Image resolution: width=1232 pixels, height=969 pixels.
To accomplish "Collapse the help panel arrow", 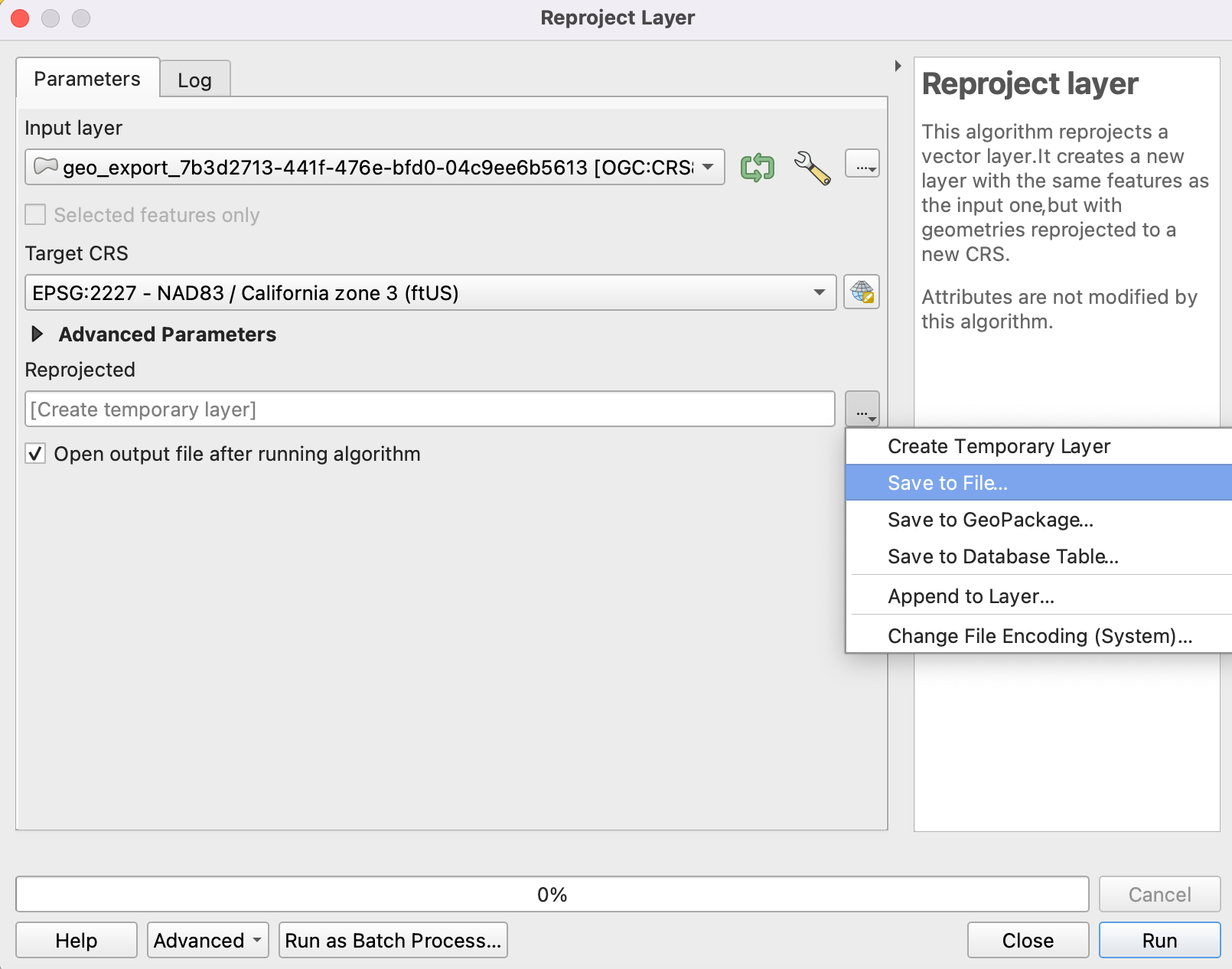I will [898, 66].
